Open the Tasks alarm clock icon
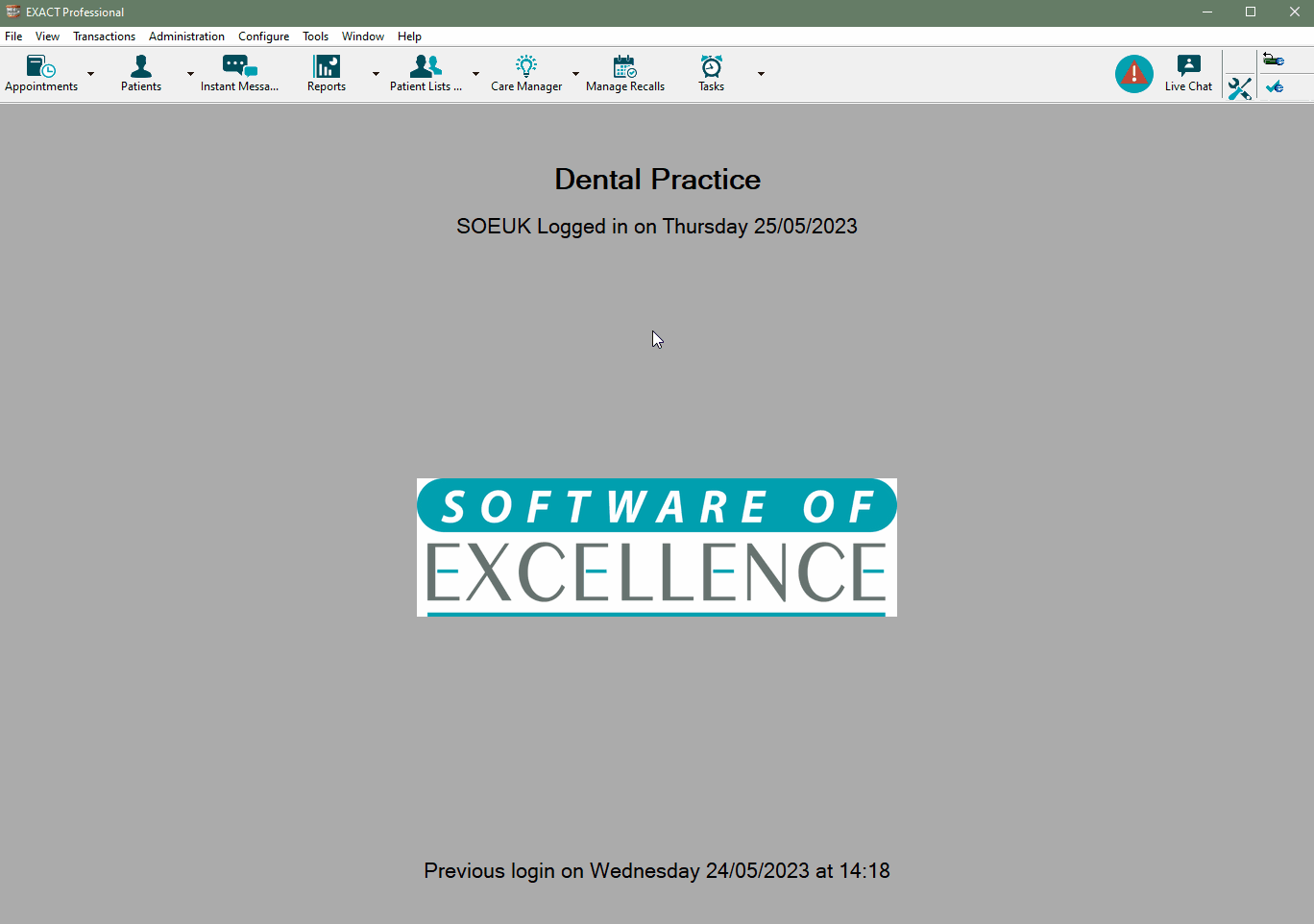Viewport: 1314px width, 924px height. pyautogui.click(x=711, y=73)
